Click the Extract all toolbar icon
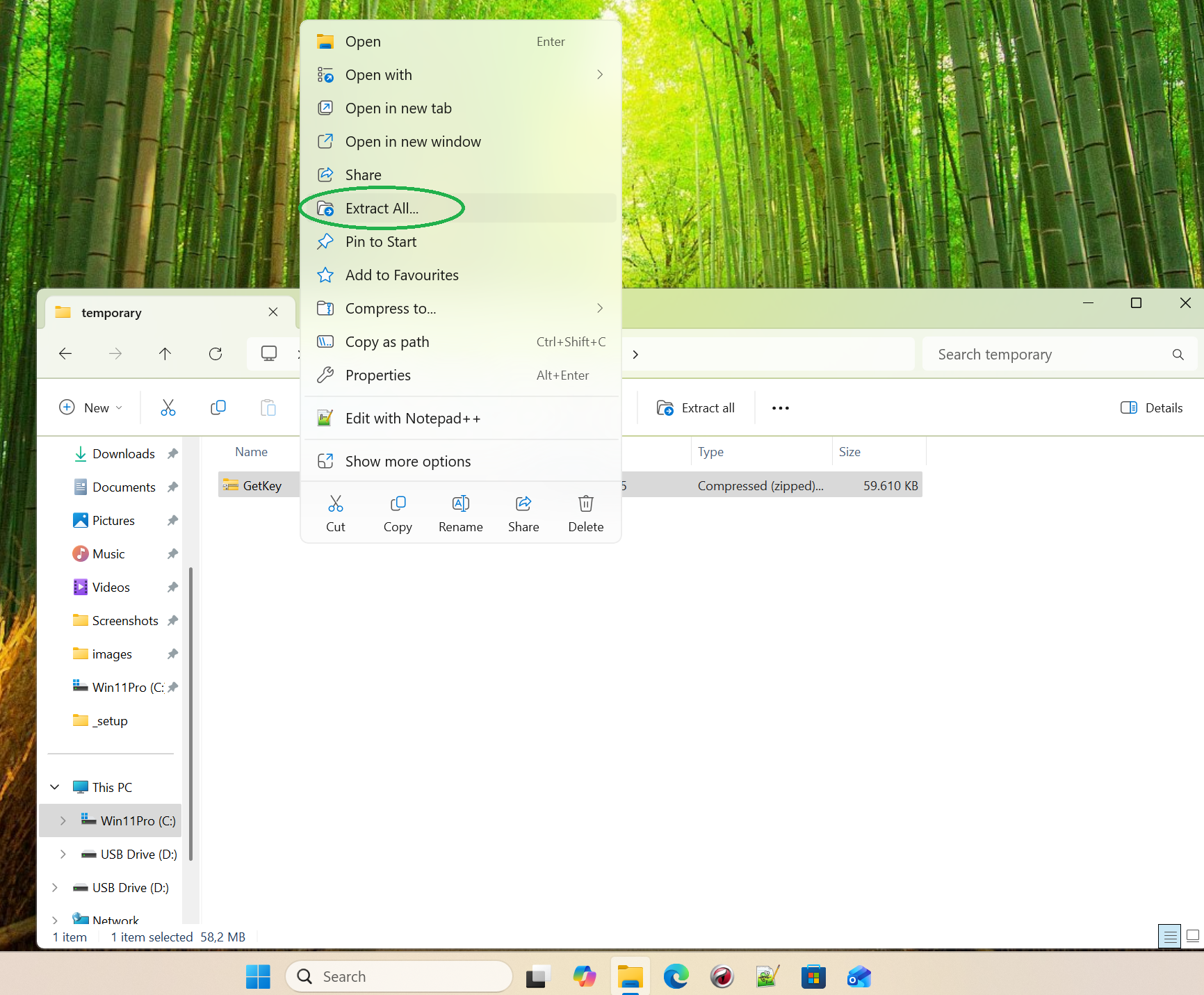 coord(696,407)
